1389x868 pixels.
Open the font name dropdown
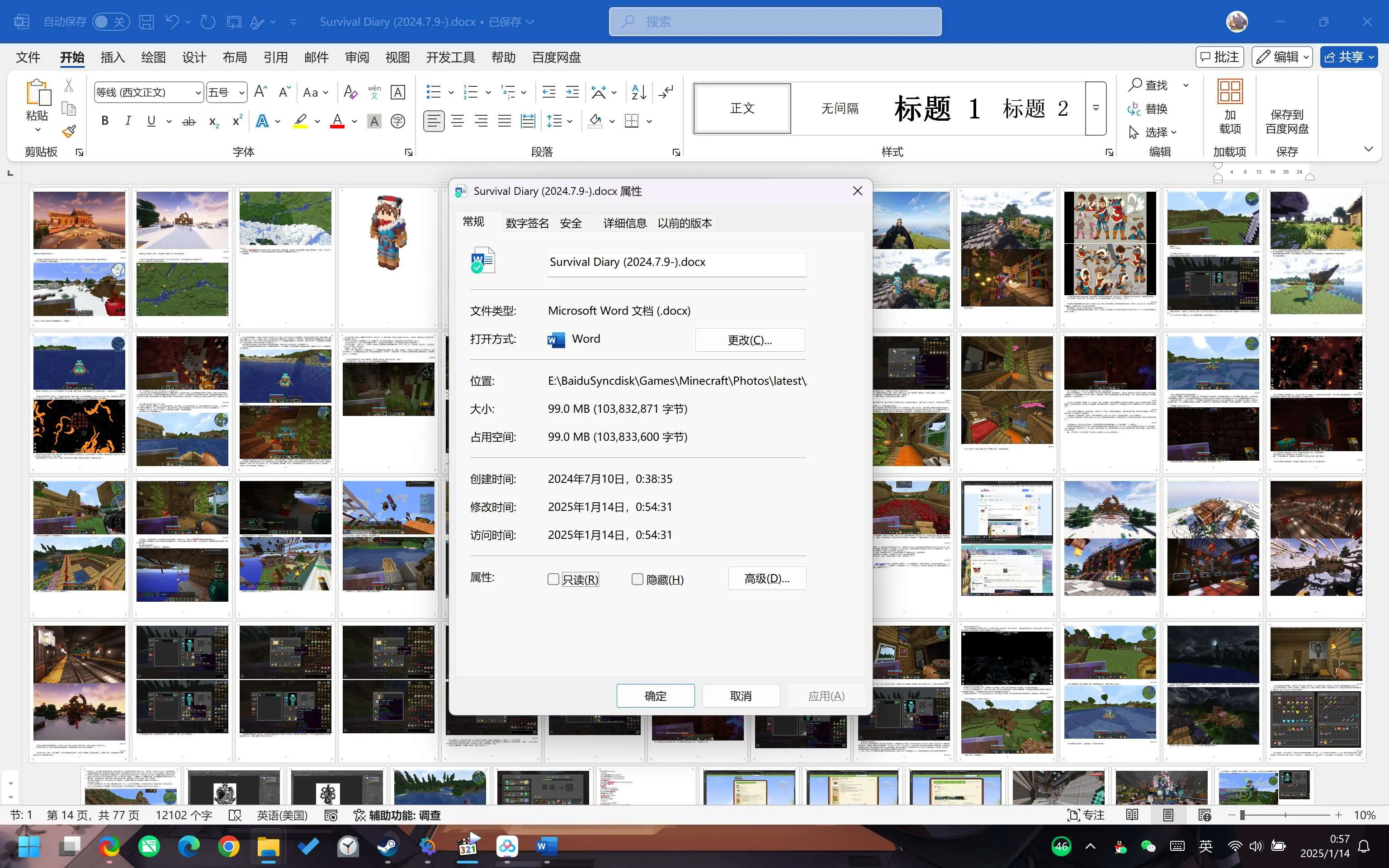(198, 92)
